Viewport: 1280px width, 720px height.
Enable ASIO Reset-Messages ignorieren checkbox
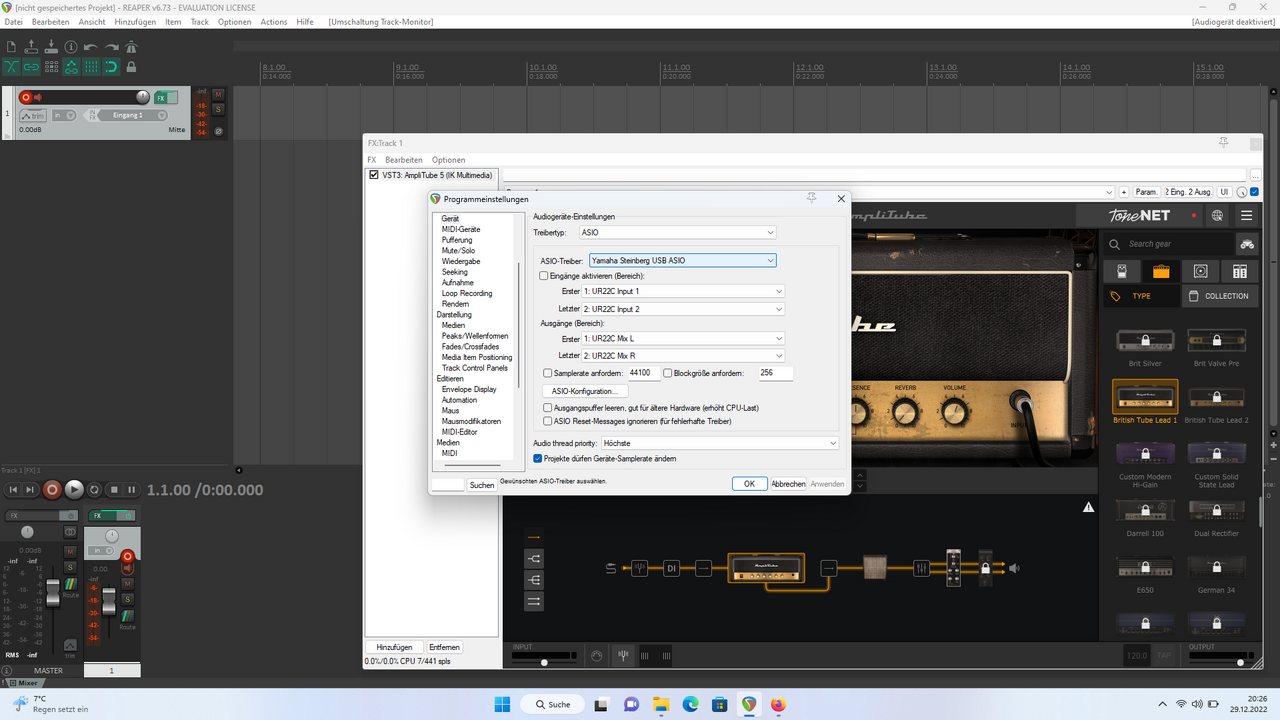tap(547, 421)
